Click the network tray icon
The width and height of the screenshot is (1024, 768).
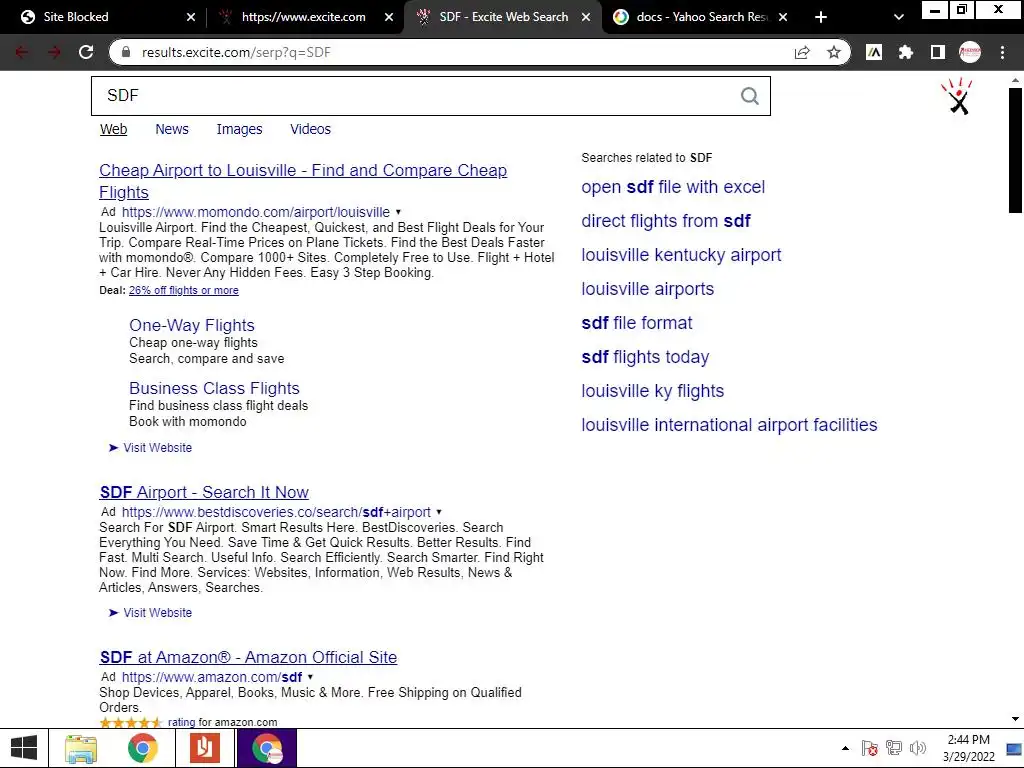pyautogui.click(x=893, y=748)
